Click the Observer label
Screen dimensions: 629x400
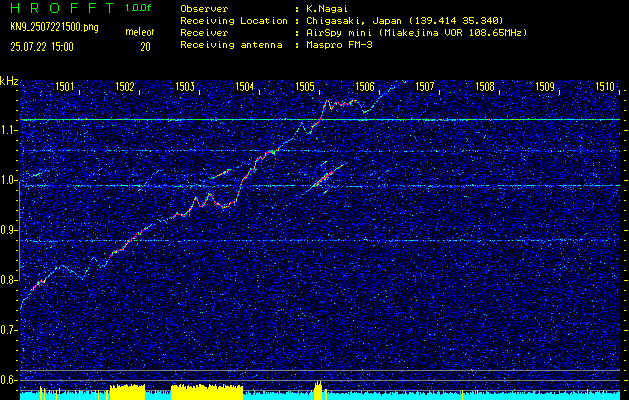point(204,9)
